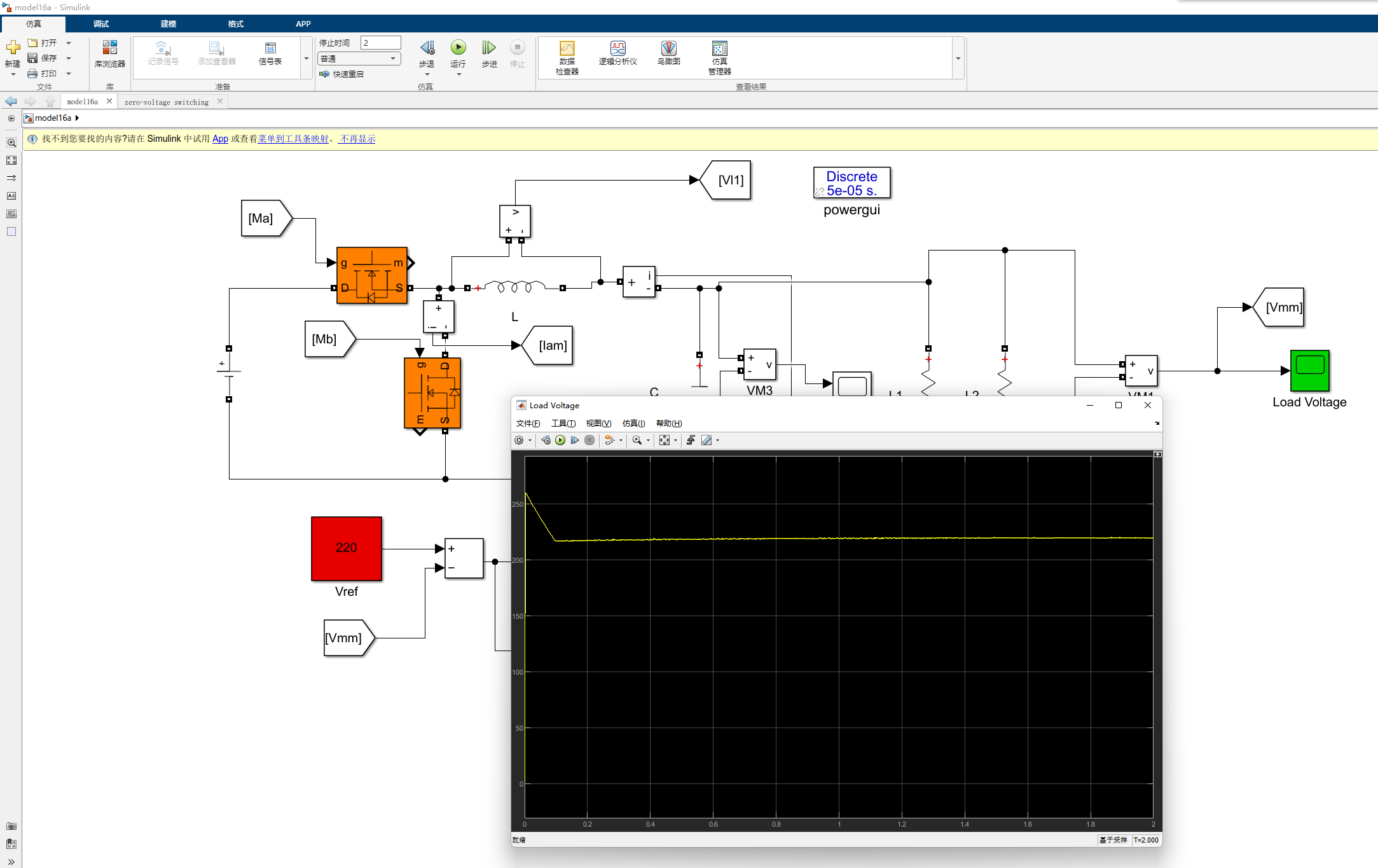1378x868 pixels.
Task: Switch to the zero-voltage switching tab
Action: (167, 101)
